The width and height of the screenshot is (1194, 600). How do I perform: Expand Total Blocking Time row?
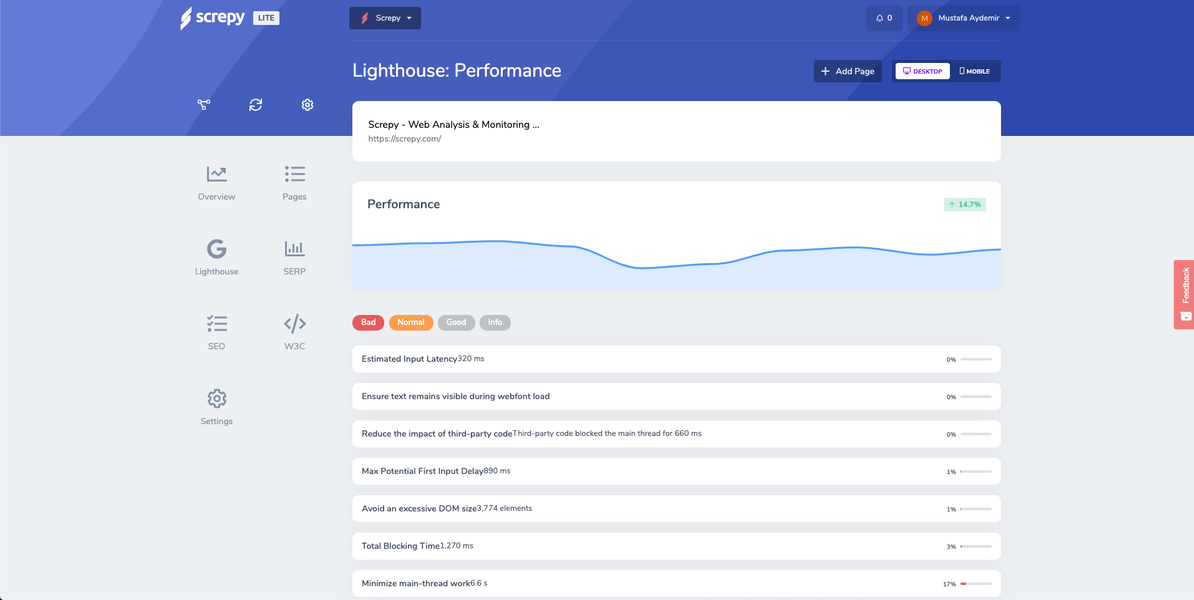point(676,546)
